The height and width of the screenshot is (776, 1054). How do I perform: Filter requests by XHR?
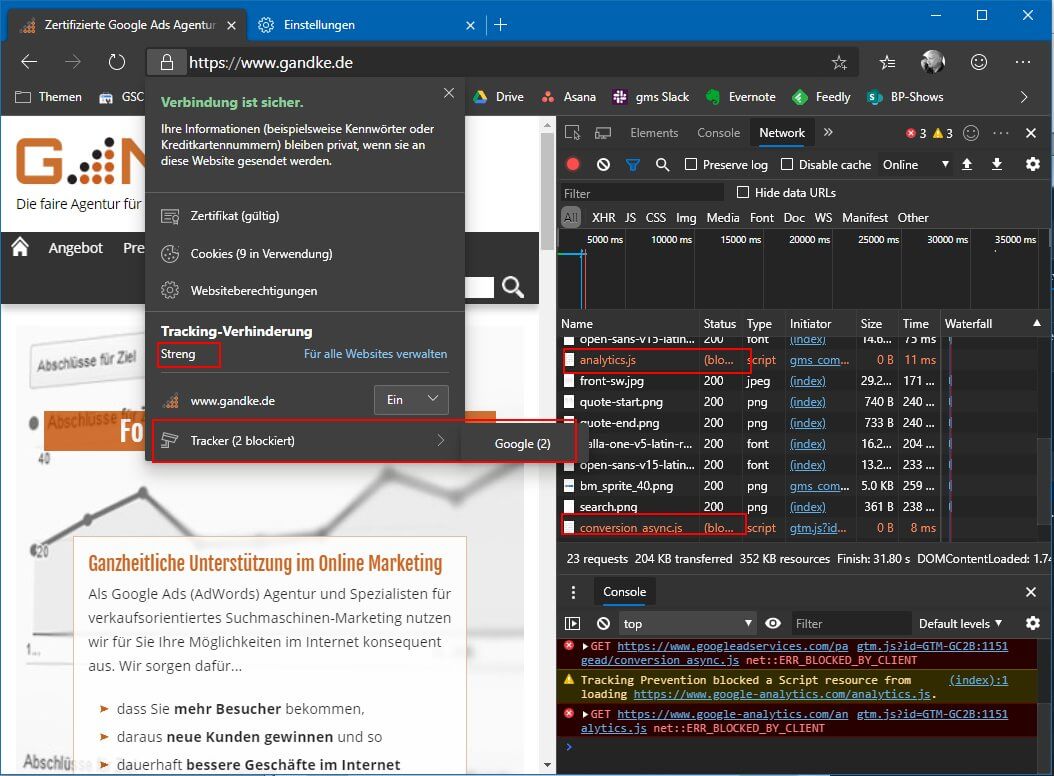(603, 217)
